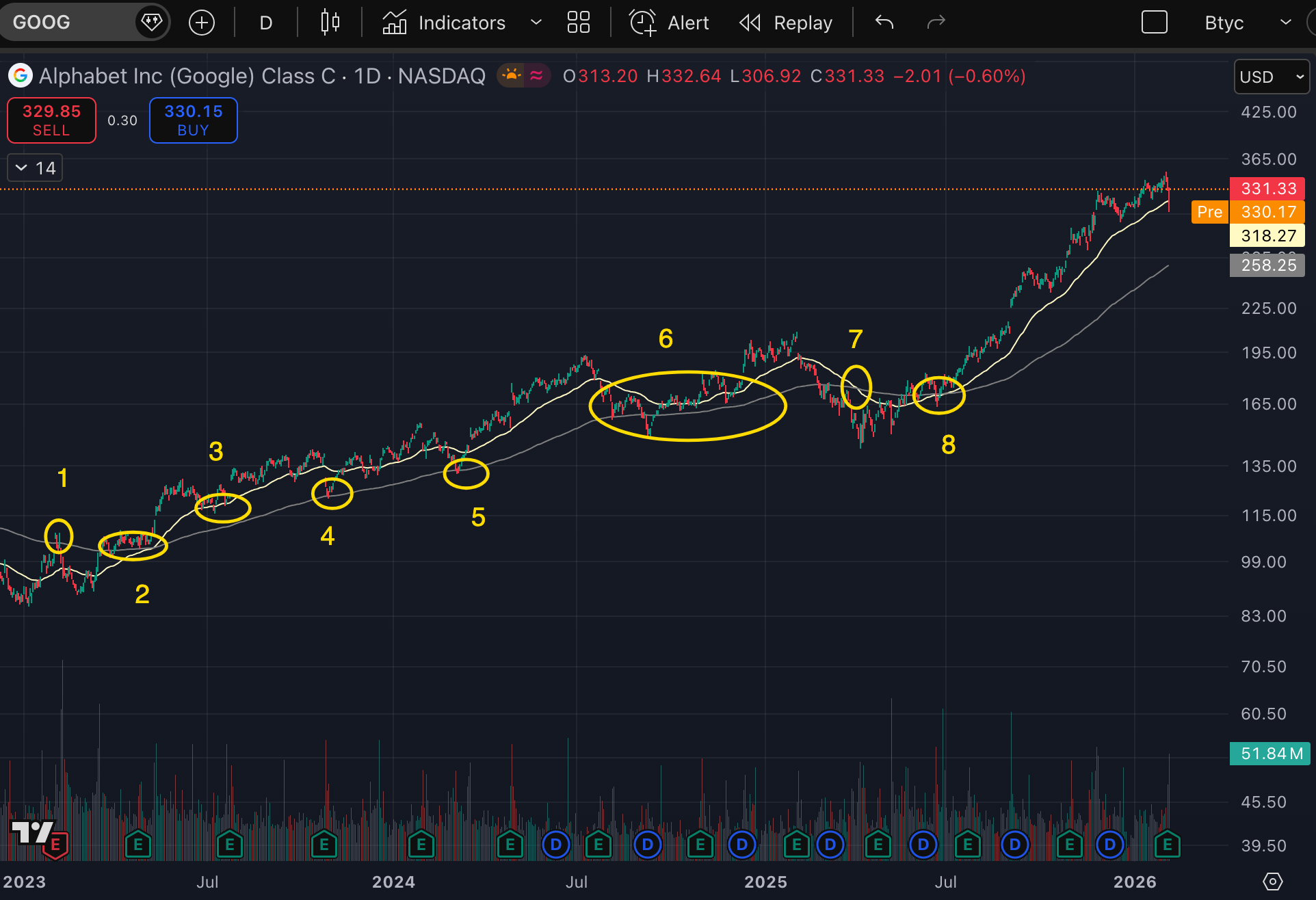The height and width of the screenshot is (900, 1316).
Task: Expand the Btyc layout name dropdown
Action: 1285,23
